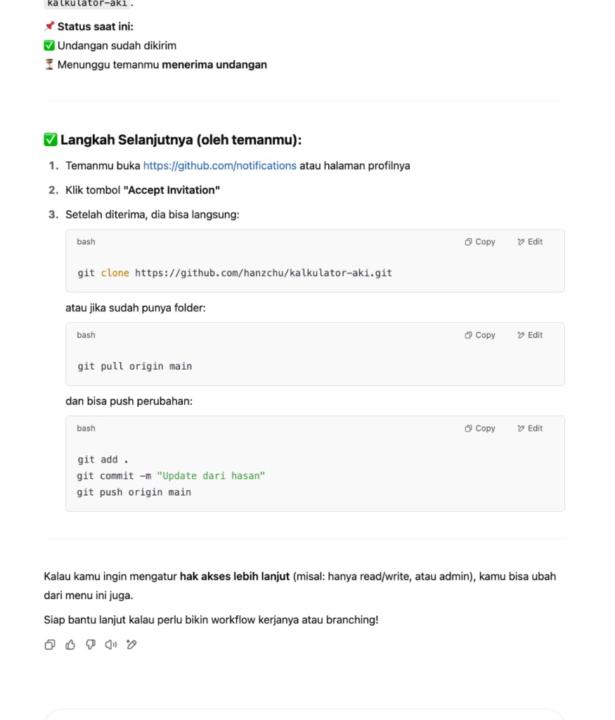Copy the git add/commit/push code block

coord(480,428)
